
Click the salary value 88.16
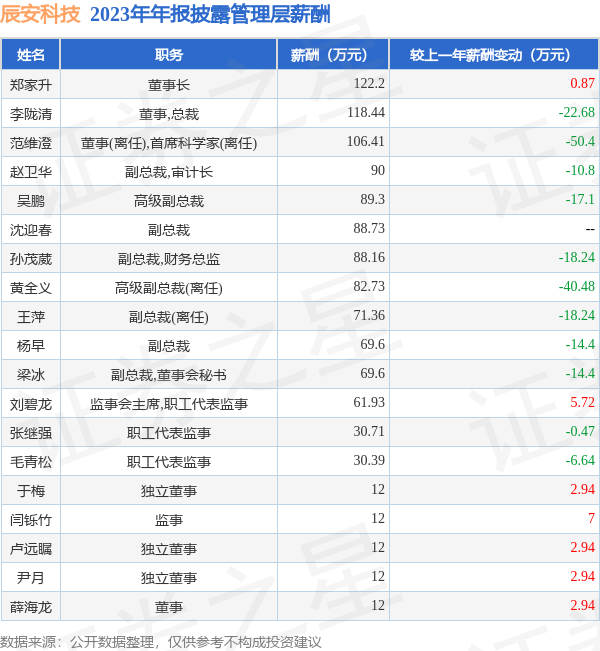tap(369, 257)
